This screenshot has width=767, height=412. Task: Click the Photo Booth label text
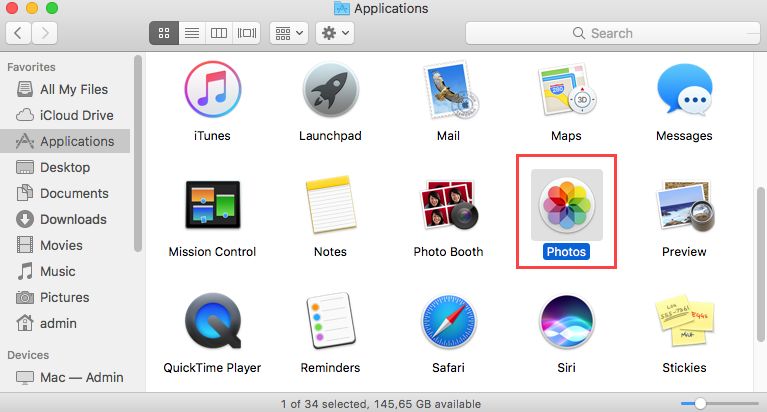[x=449, y=252]
